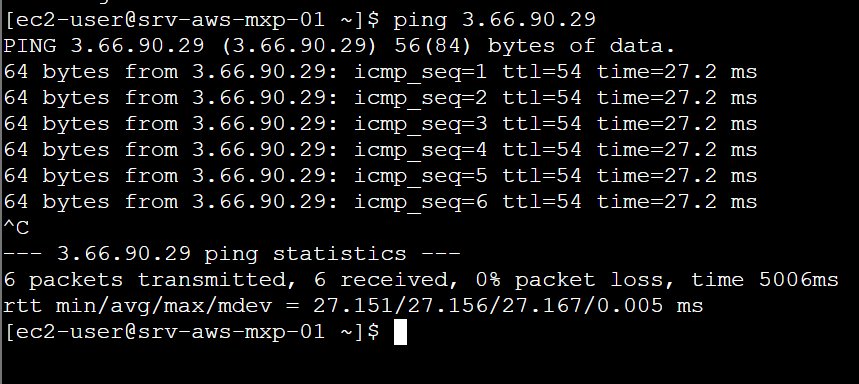The height and width of the screenshot is (384, 859).
Task: Select the icmp_seq=1 reply line
Action: point(380,72)
